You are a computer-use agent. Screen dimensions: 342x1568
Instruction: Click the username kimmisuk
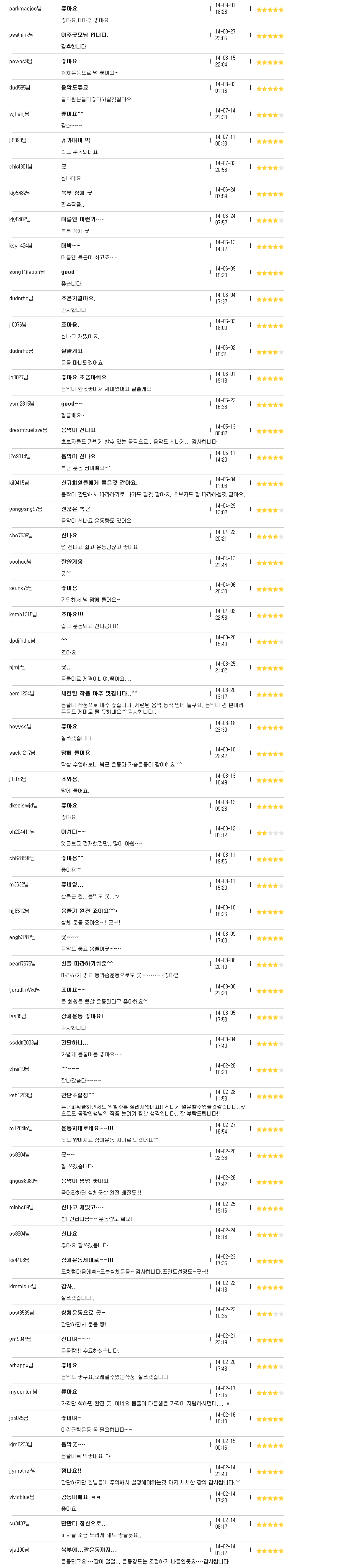[x=23, y=1286]
